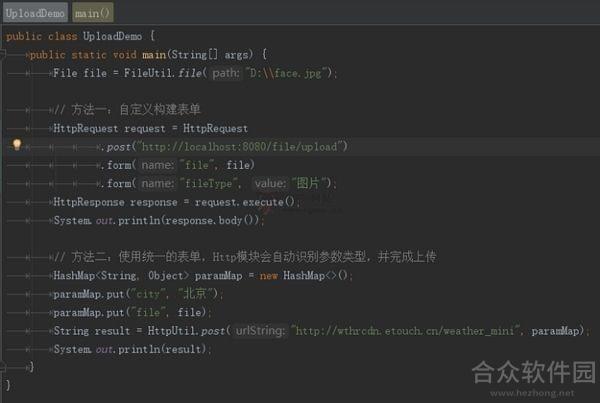Image resolution: width=600 pixels, height=403 pixels.
Task: Click the wthrcdn.etouch.cn weather_mini URL string
Action: tap(407, 331)
